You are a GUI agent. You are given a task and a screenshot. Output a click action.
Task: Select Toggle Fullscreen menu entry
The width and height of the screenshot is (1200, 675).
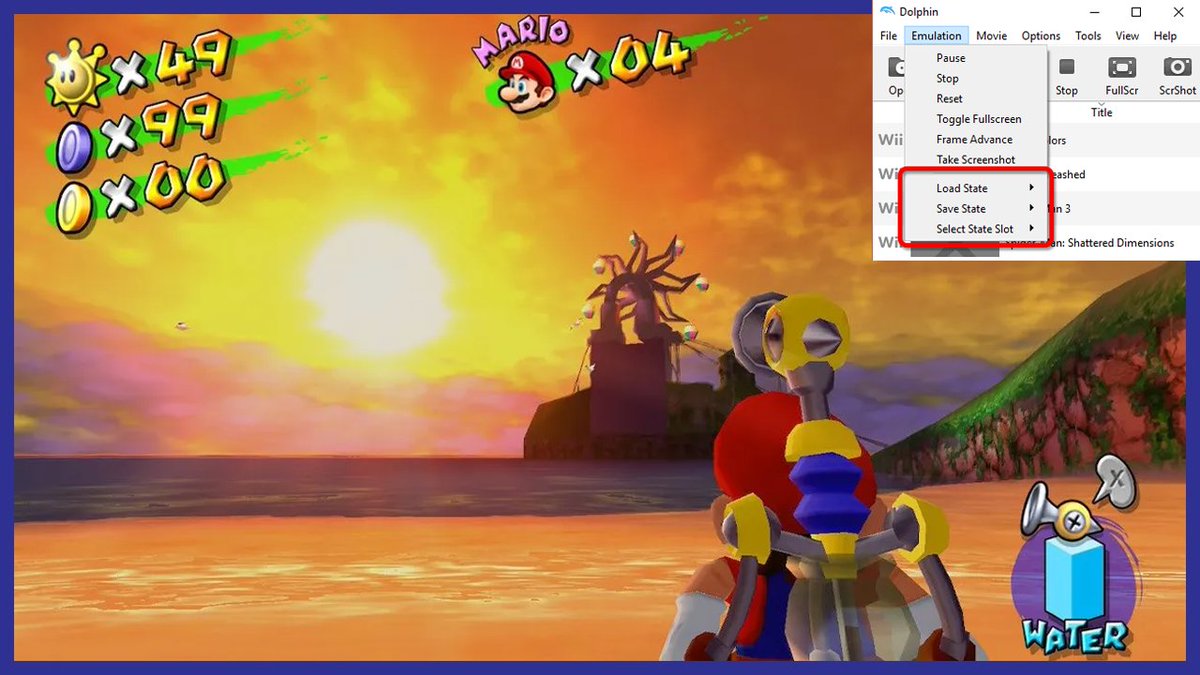(x=976, y=119)
